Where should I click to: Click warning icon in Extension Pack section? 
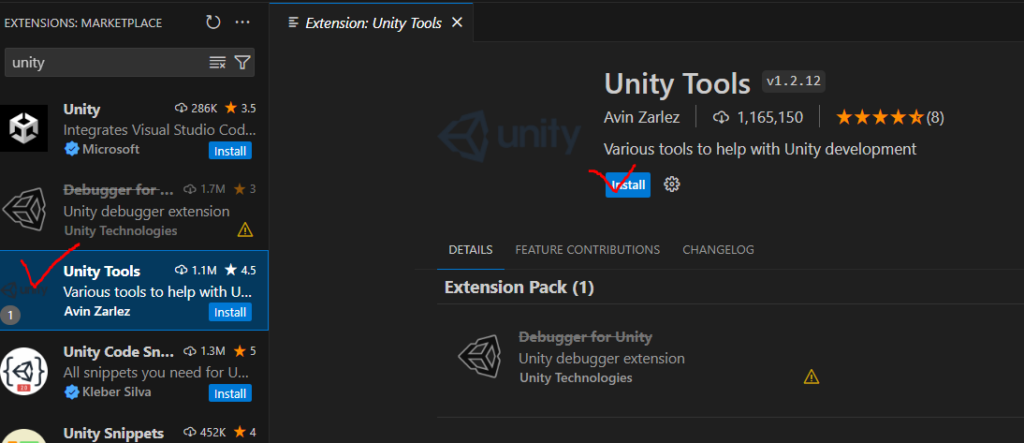(x=811, y=377)
